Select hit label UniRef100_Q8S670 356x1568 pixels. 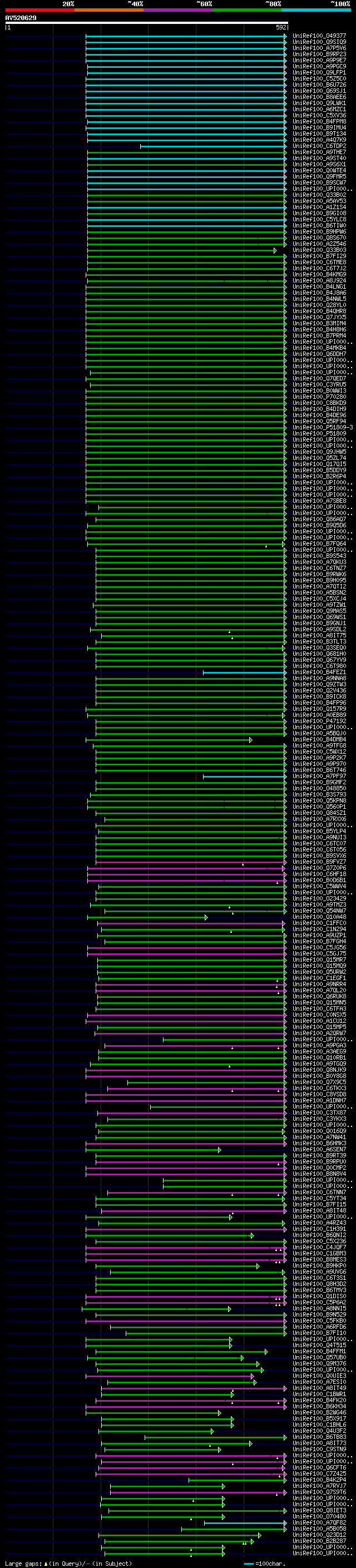coord(319,238)
